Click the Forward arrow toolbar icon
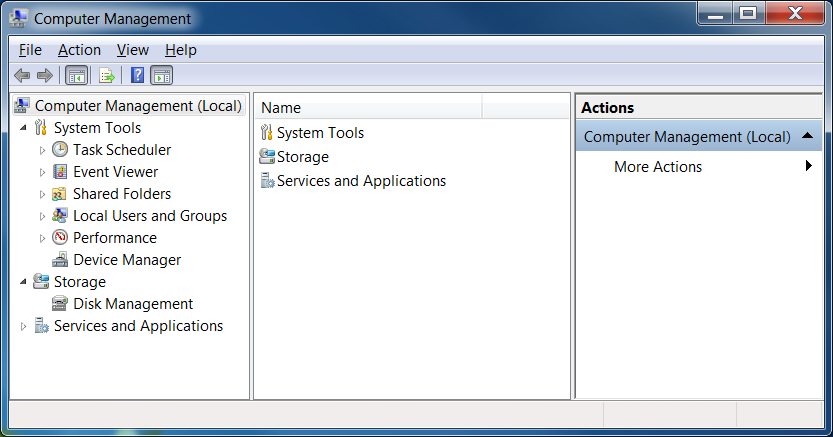833x437 pixels. coord(44,75)
